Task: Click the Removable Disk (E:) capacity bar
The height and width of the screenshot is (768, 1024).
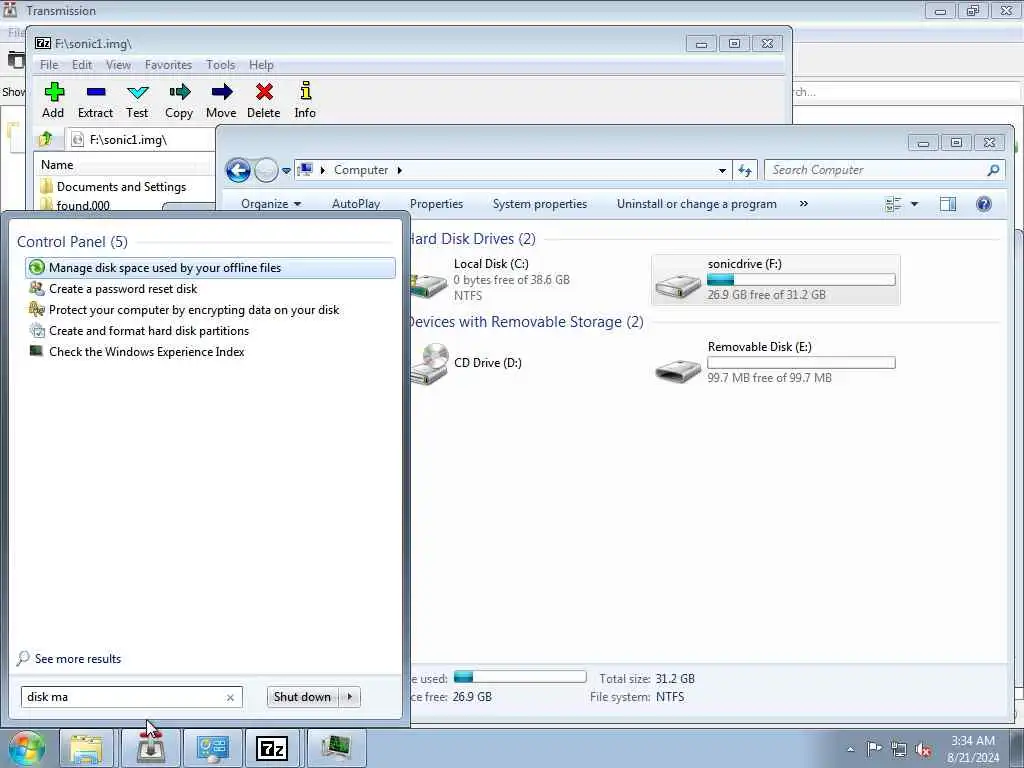Action: click(x=801, y=362)
